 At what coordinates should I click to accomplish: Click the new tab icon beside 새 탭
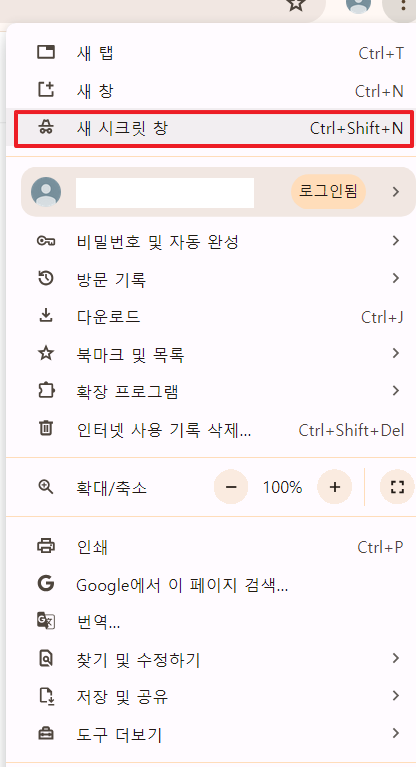point(46,52)
